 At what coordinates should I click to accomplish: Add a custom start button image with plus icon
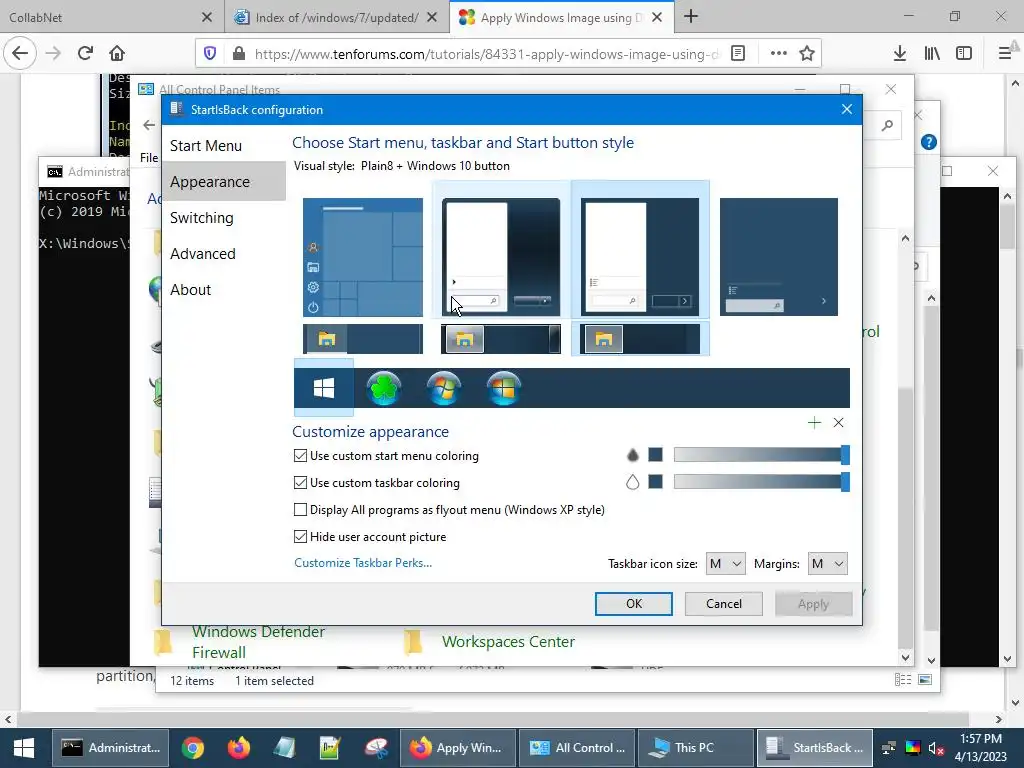click(814, 423)
